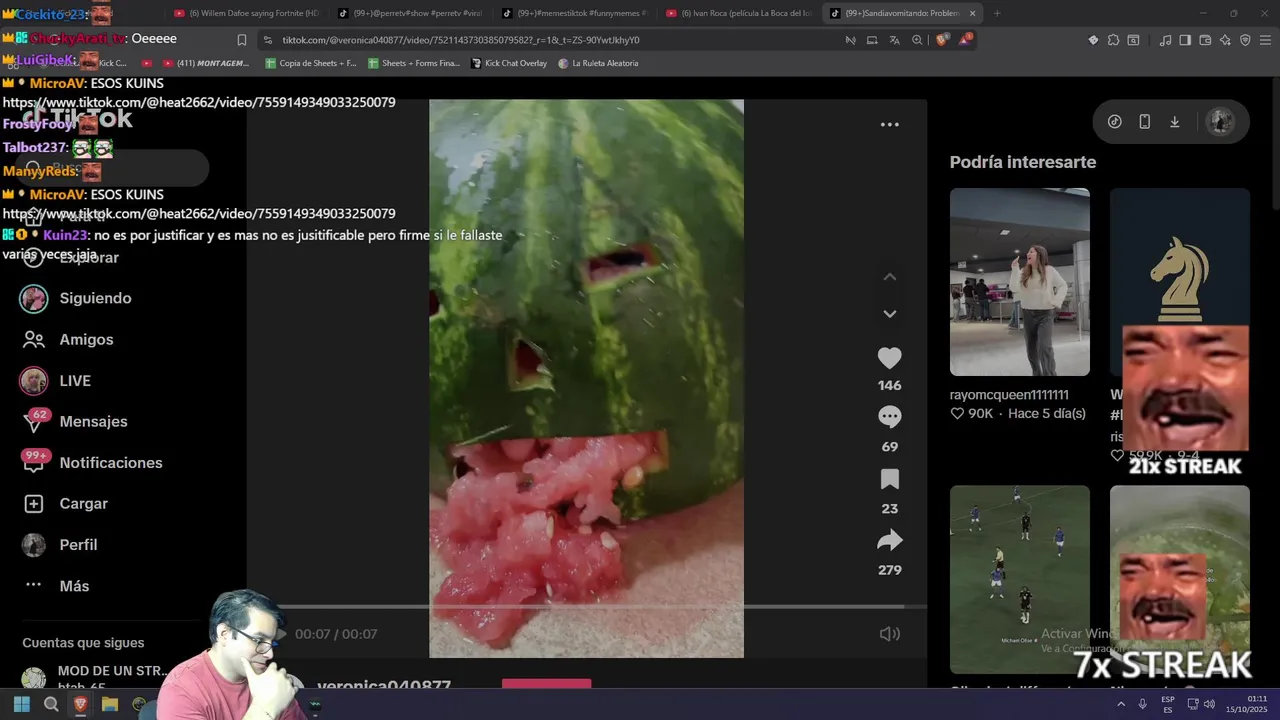Image resolution: width=1280 pixels, height=720 pixels.
Task: Go to the next video with the down chevron
Action: [889, 314]
